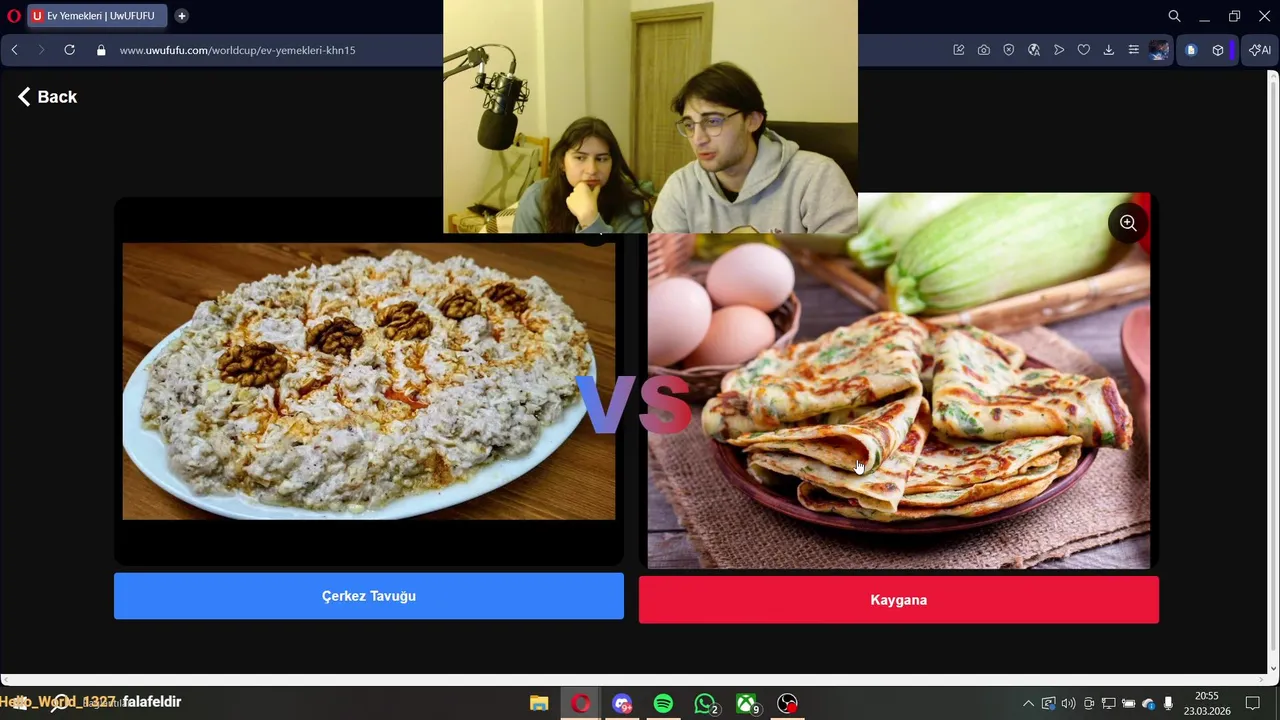Open the ad blocker shield icon
The width and height of the screenshot is (1280, 720).
click(x=1009, y=50)
